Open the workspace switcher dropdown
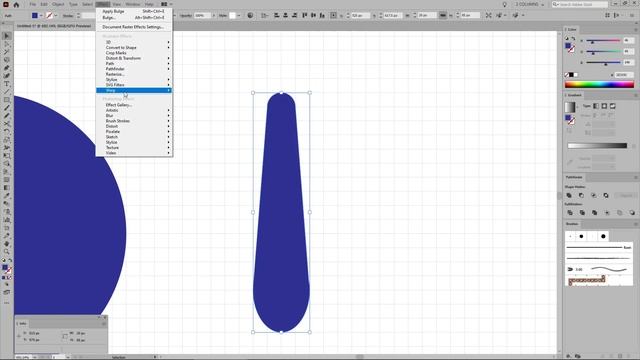Screen dimensions: 640x360 [x=530, y=4]
